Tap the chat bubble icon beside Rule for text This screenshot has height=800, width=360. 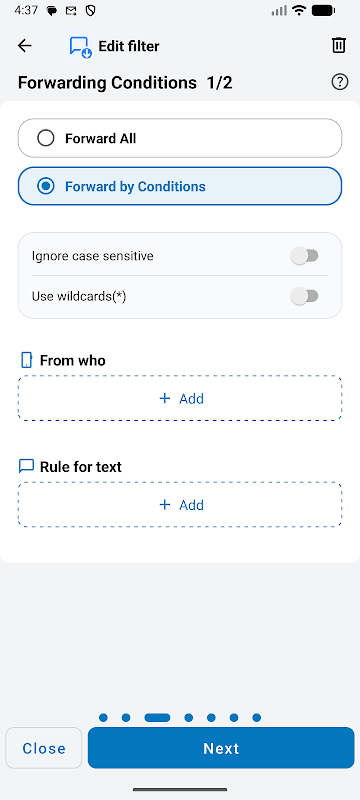[26, 466]
